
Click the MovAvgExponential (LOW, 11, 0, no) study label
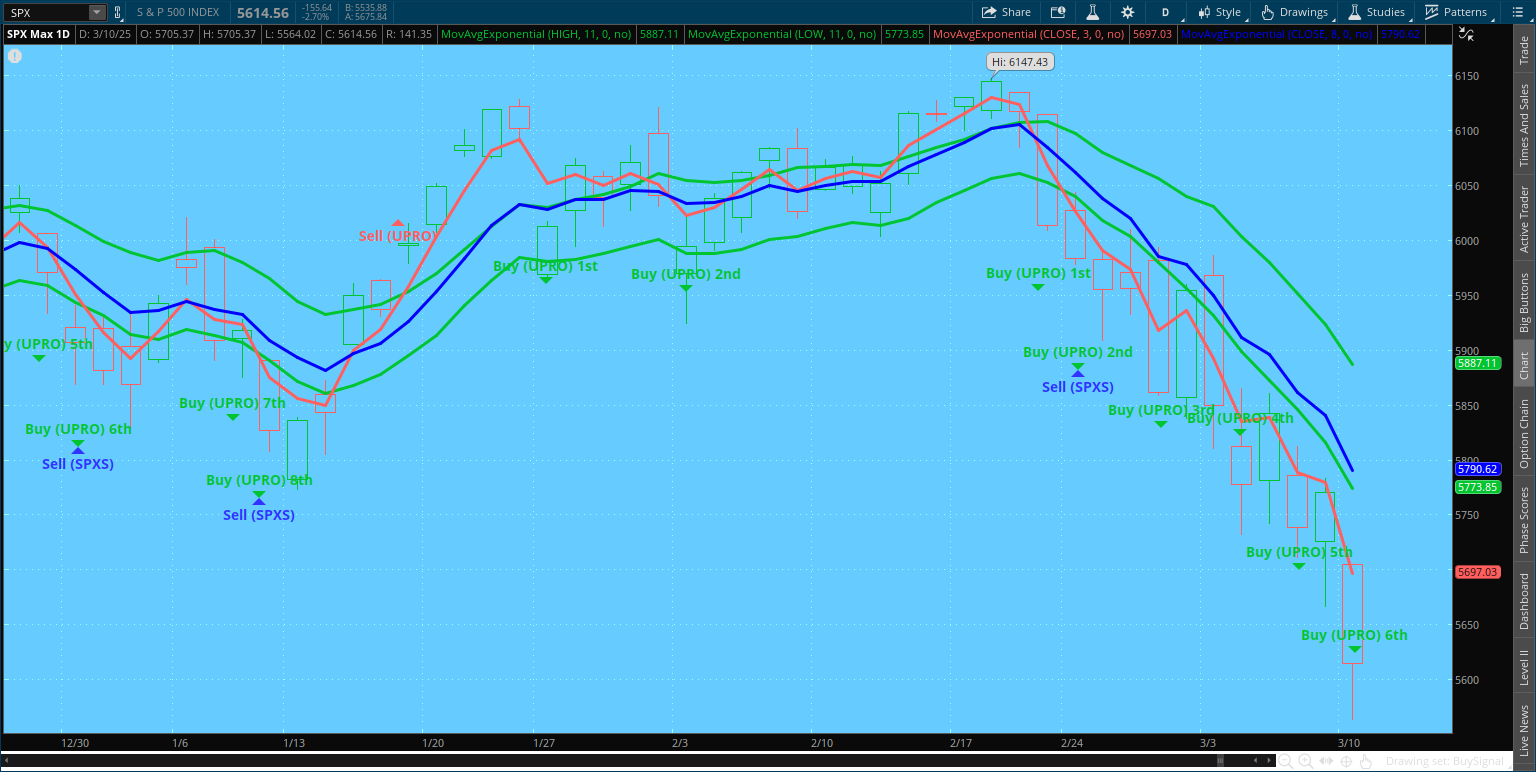coord(783,33)
